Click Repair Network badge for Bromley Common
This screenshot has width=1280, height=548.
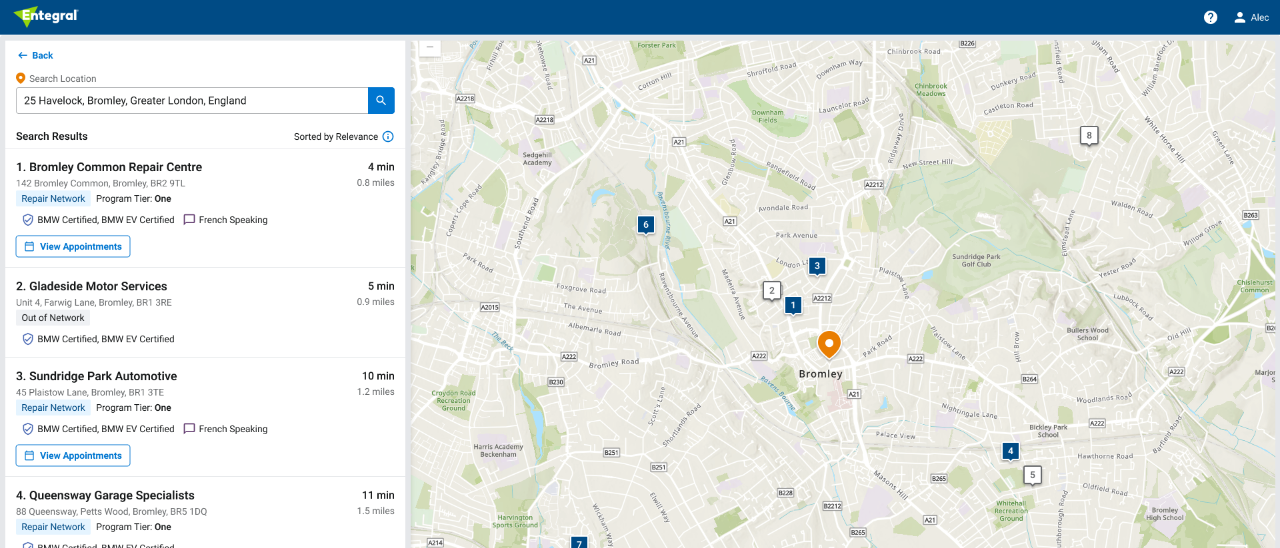click(53, 199)
